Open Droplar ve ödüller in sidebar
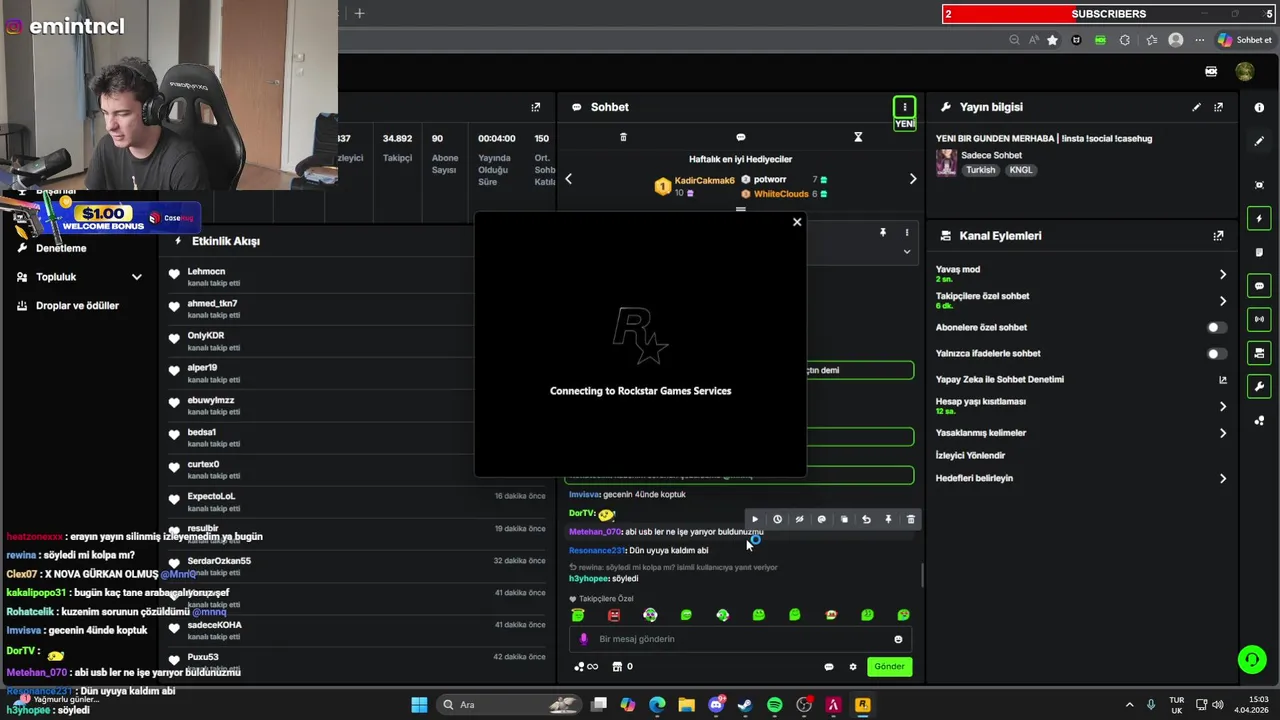1280x720 pixels. pos(77,306)
